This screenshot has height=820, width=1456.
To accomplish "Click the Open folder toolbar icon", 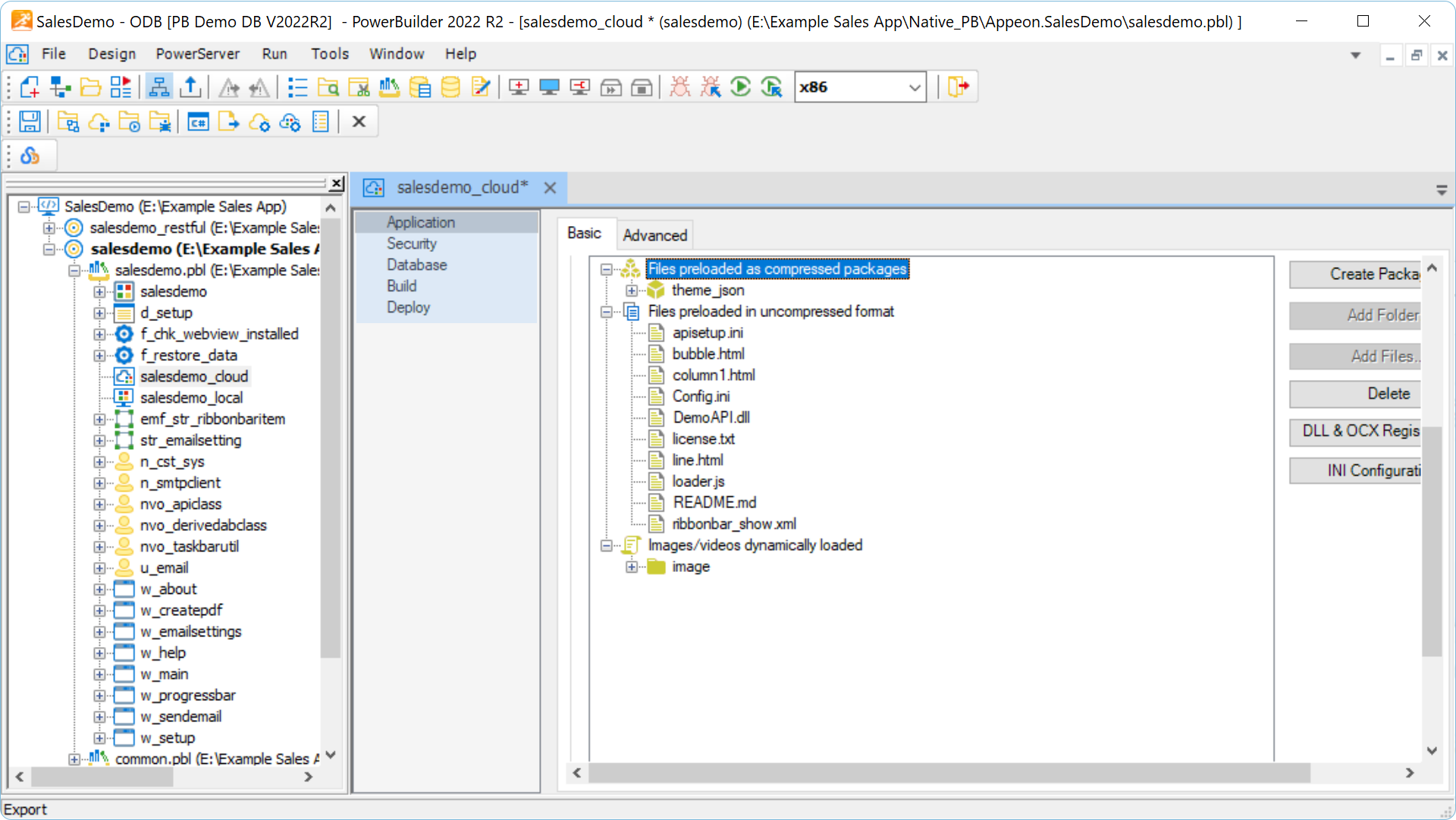I will point(90,87).
